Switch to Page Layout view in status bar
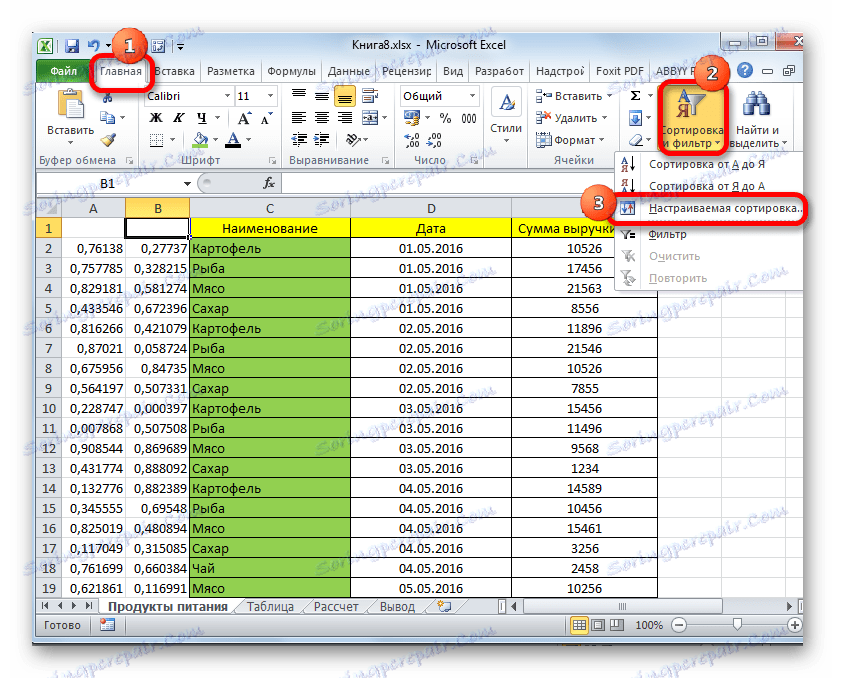 click(x=598, y=624)
